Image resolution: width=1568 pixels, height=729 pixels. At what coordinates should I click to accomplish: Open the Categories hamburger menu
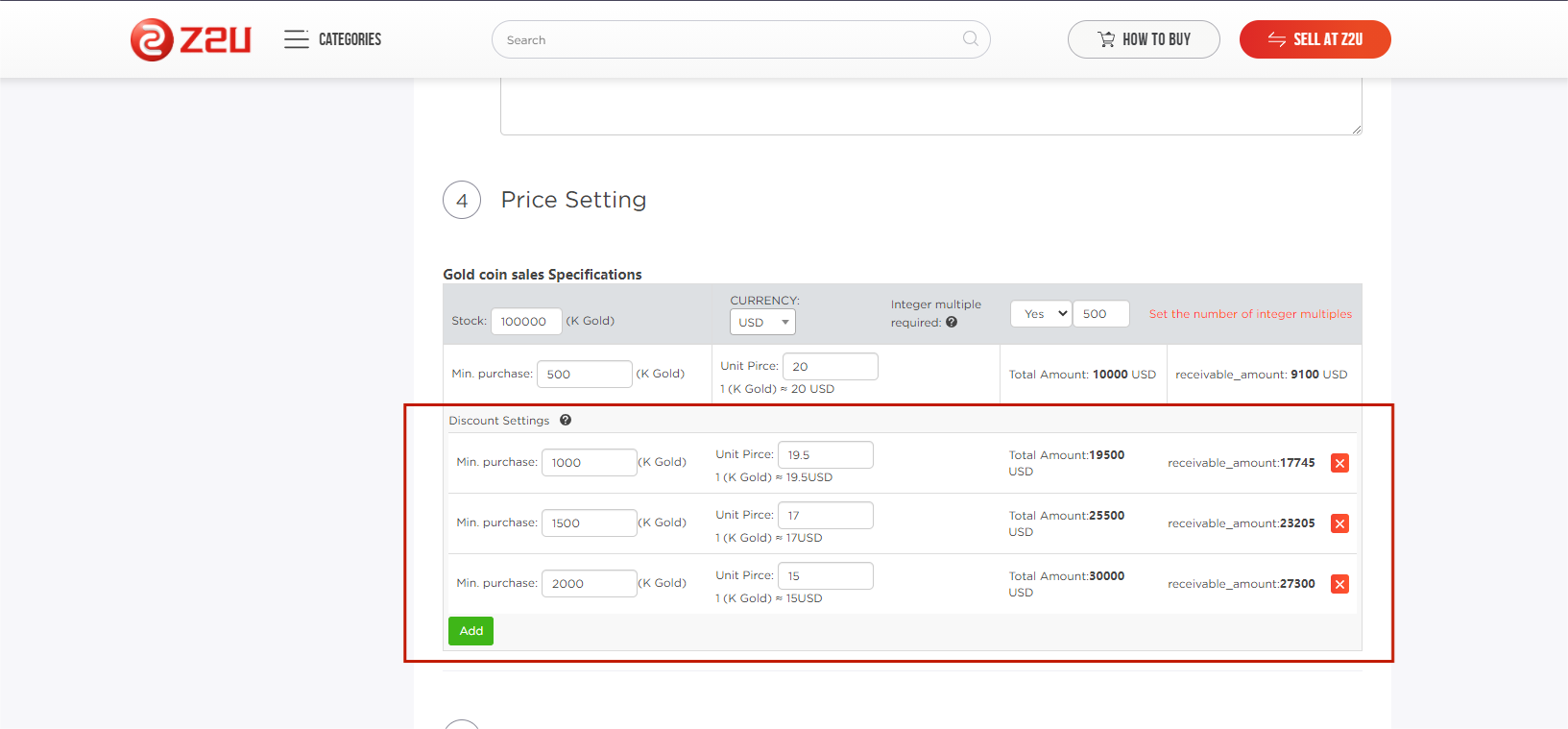click(x=296, y=39)
